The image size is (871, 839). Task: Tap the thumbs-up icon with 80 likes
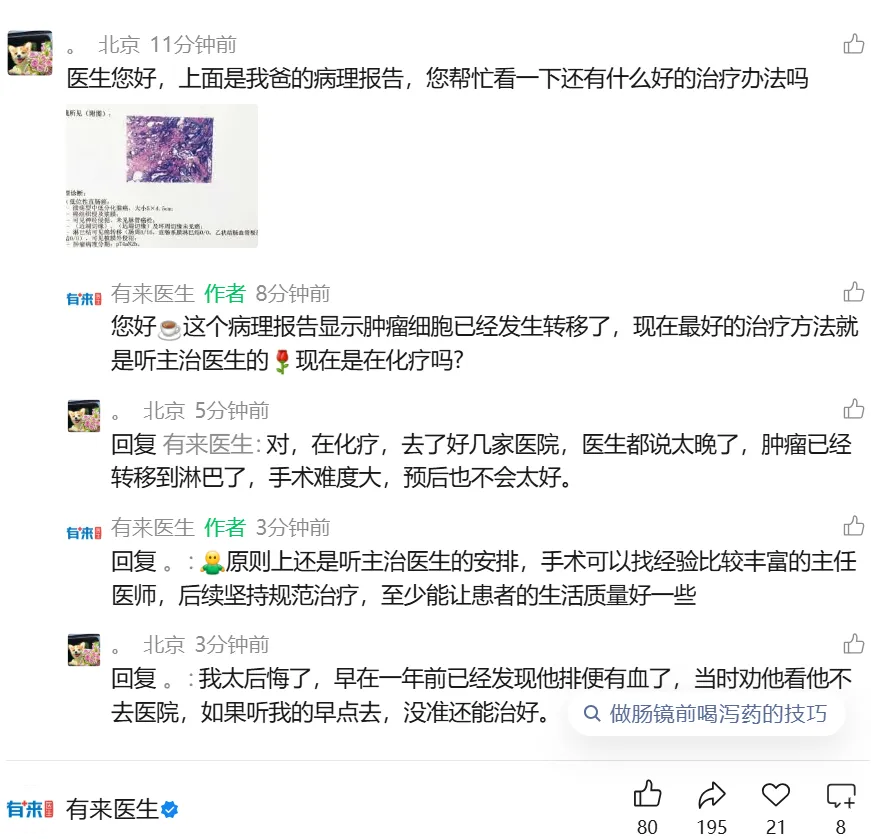(x=647, y=794)
